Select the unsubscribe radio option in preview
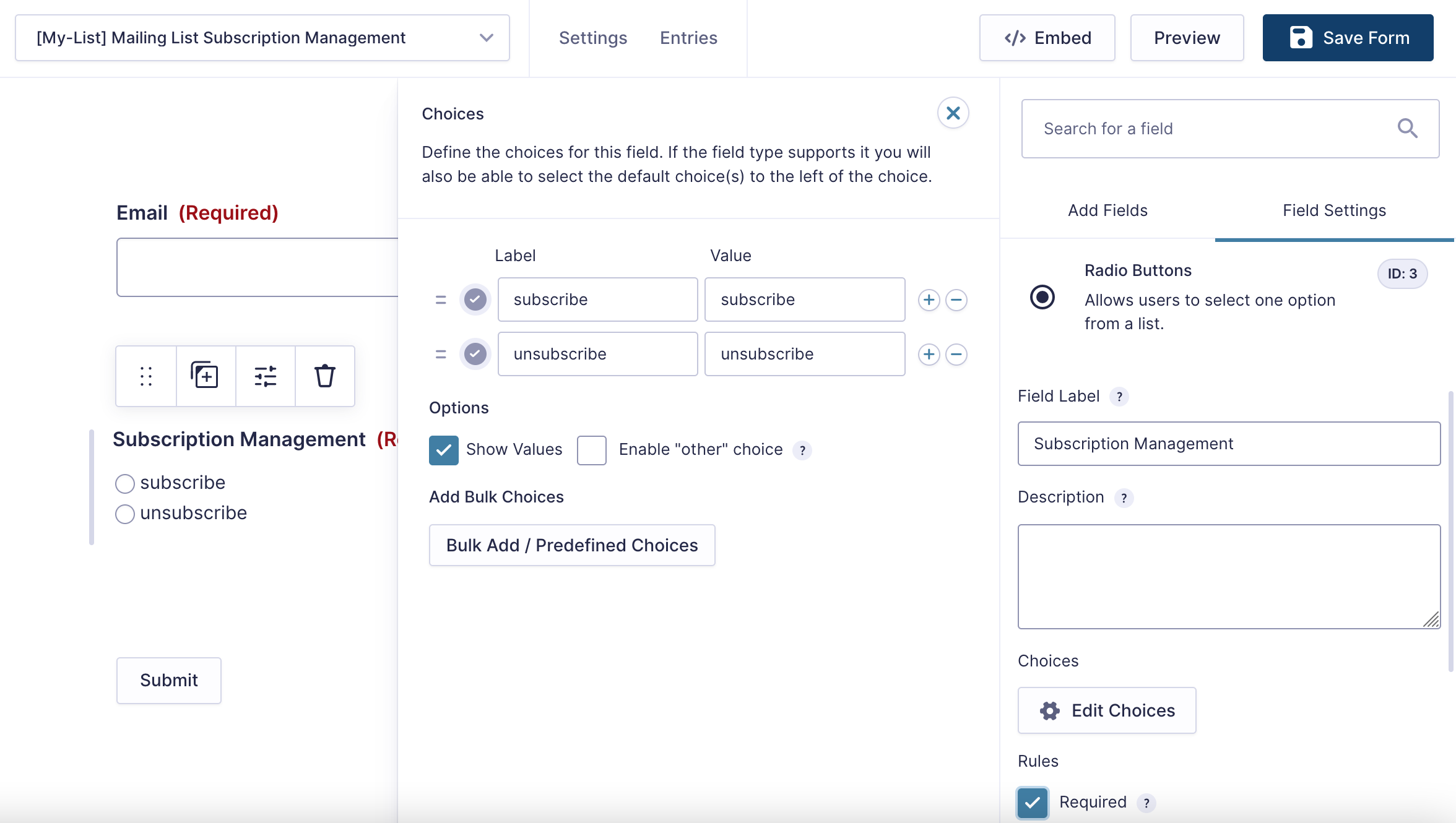 coord(125,514)
